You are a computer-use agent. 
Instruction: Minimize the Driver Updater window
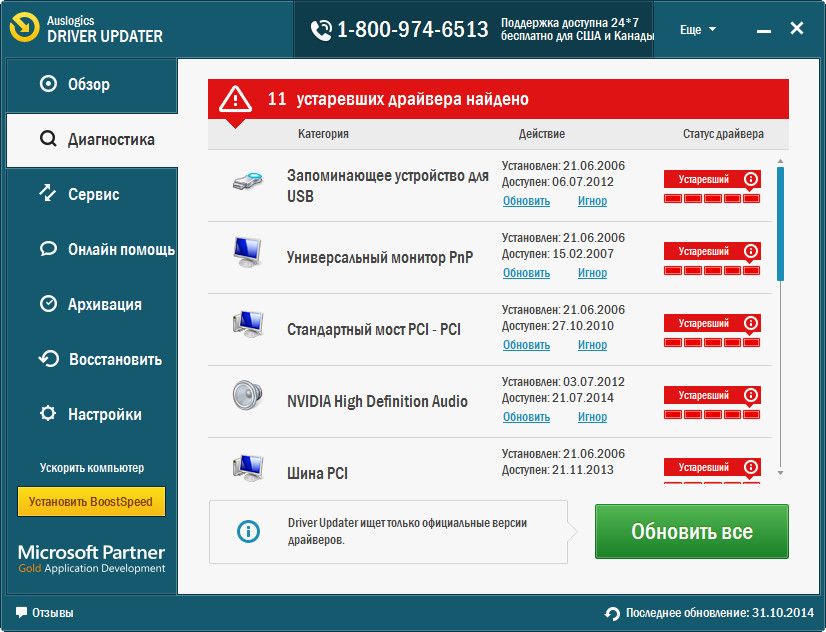(x=764, y=31)
